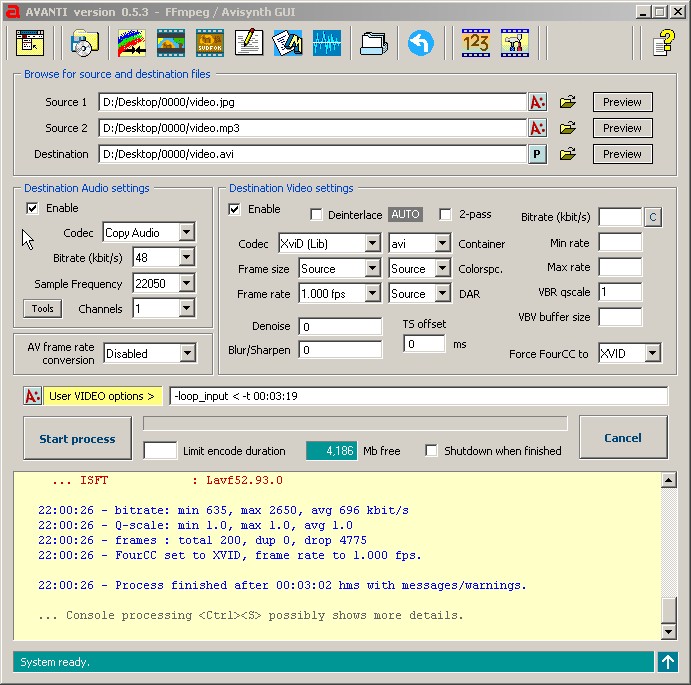Toggle the Deinterlace checkbox
The image size is (691, 685).
tap(316, 215)
